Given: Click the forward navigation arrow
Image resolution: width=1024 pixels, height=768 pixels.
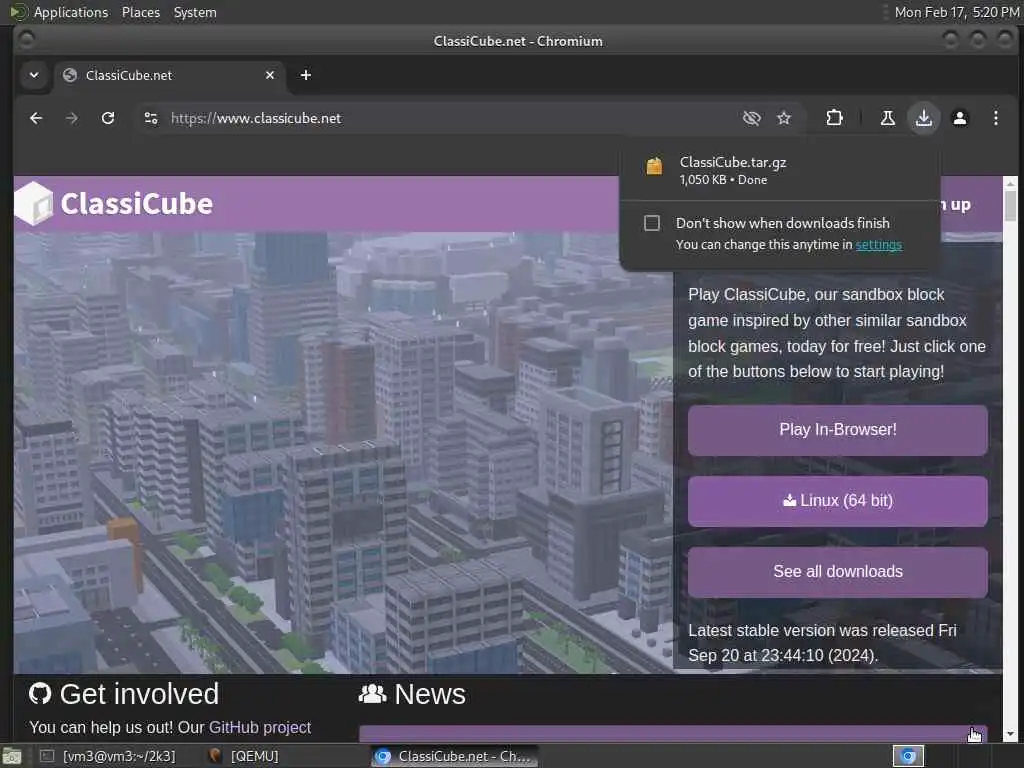Looking at the screenshot, I should (72, 118).
